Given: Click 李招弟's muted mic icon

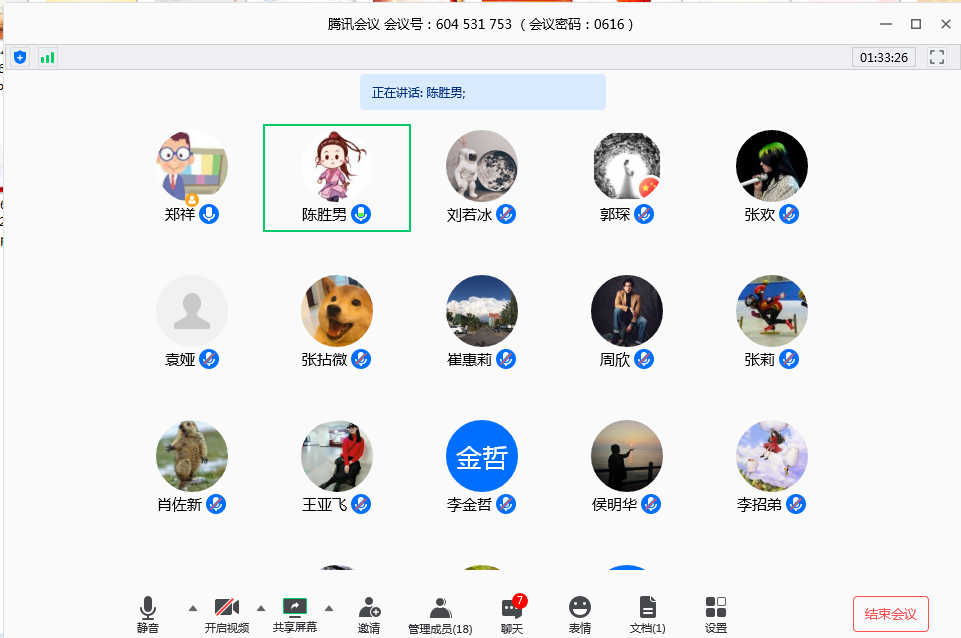Looking at the screenshot, I should point(796,504).
